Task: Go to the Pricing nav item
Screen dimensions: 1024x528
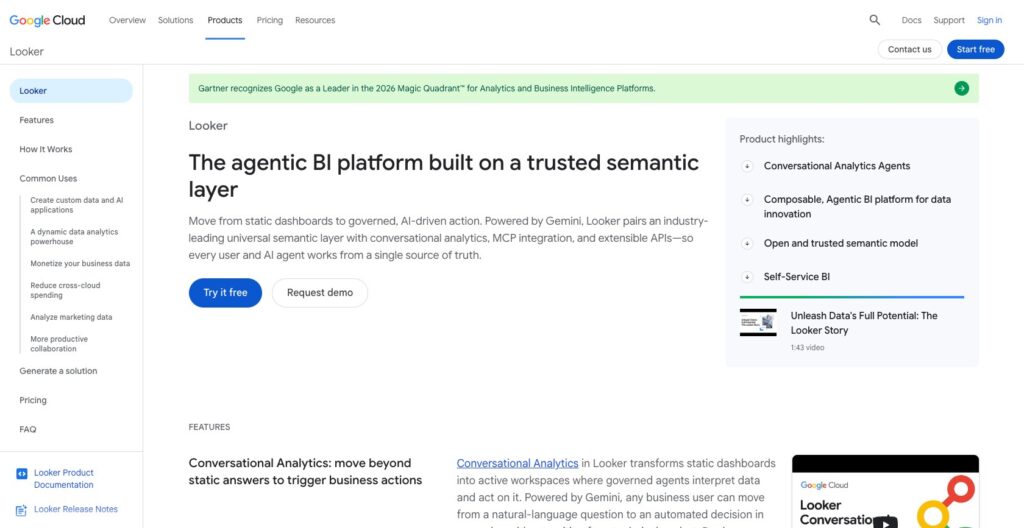Action: 270,20
